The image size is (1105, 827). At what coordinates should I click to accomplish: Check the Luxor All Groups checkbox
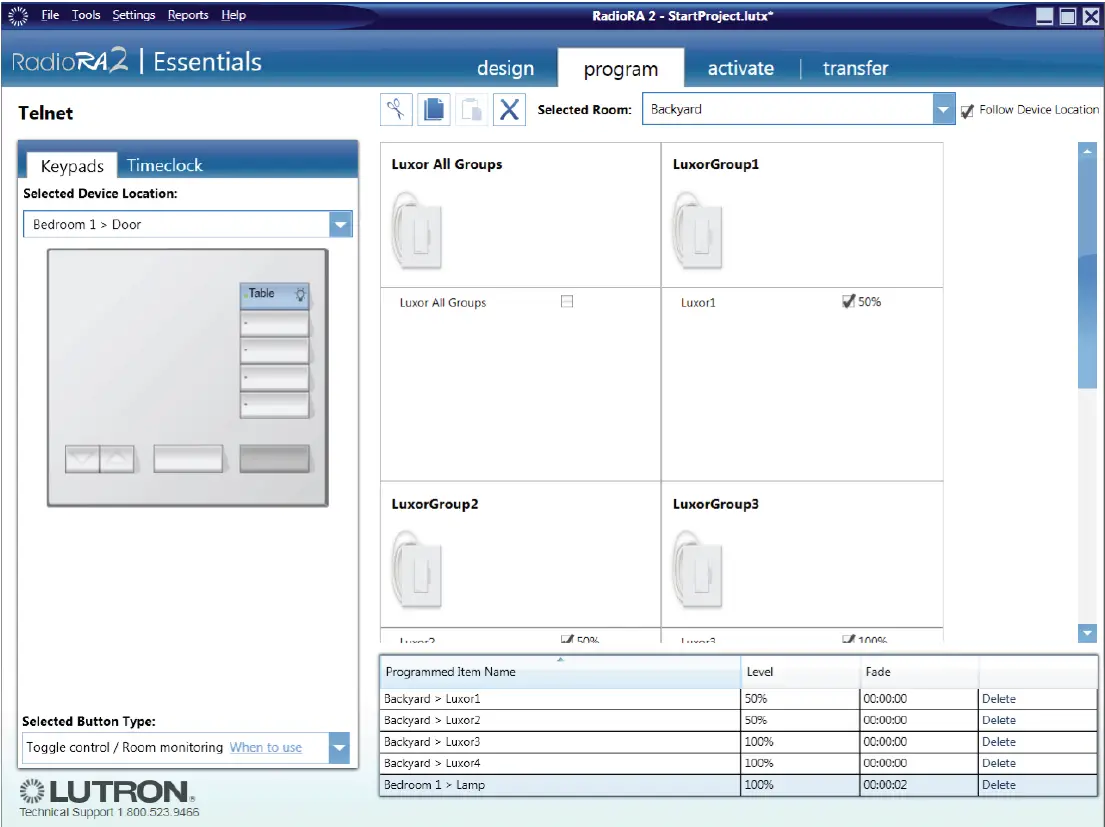point(567,301)
